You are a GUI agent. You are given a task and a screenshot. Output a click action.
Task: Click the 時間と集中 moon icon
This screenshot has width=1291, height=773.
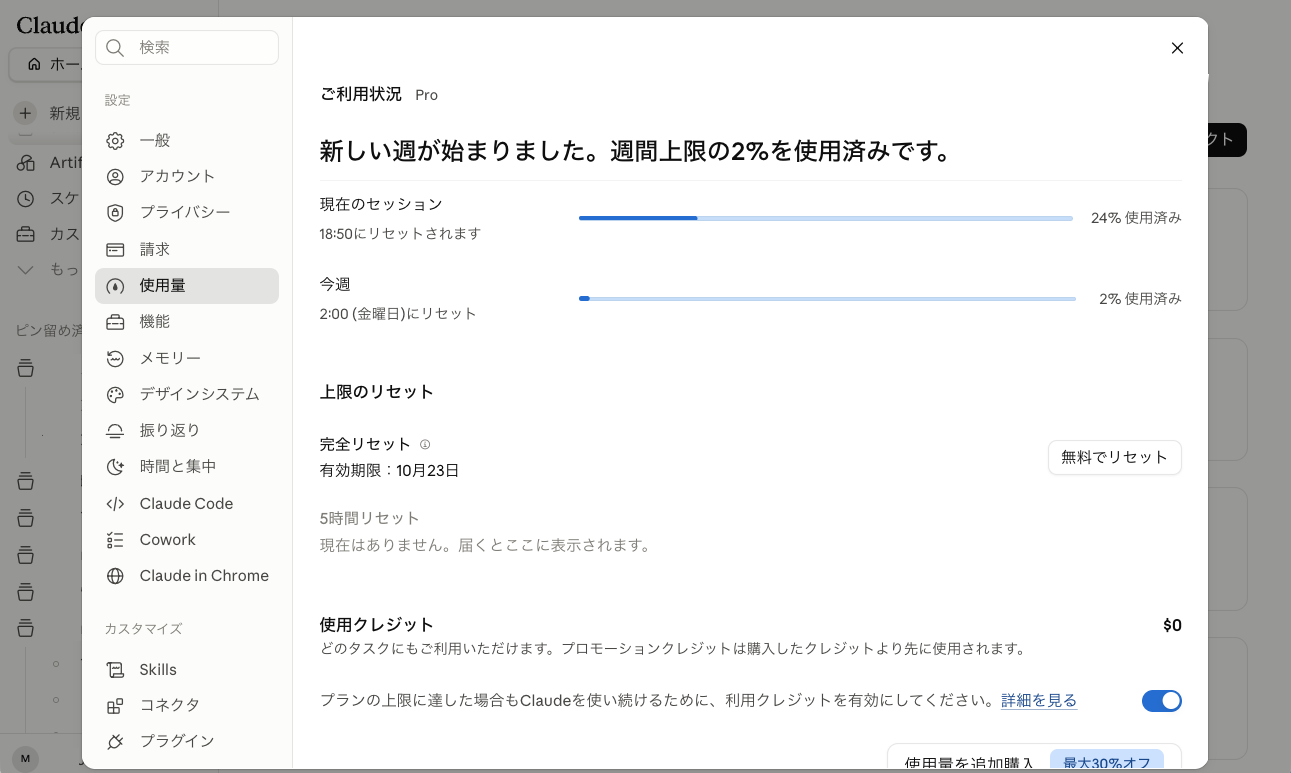click(115, 467)
